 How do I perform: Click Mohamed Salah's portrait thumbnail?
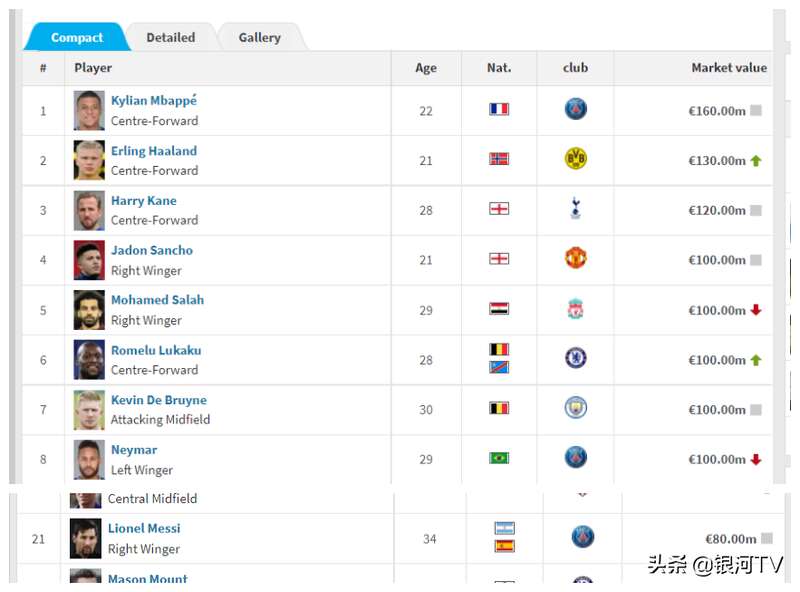[89, 310]
